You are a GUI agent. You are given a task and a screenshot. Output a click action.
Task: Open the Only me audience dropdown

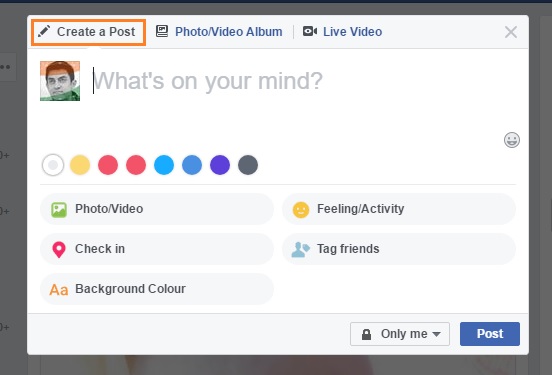400,334
